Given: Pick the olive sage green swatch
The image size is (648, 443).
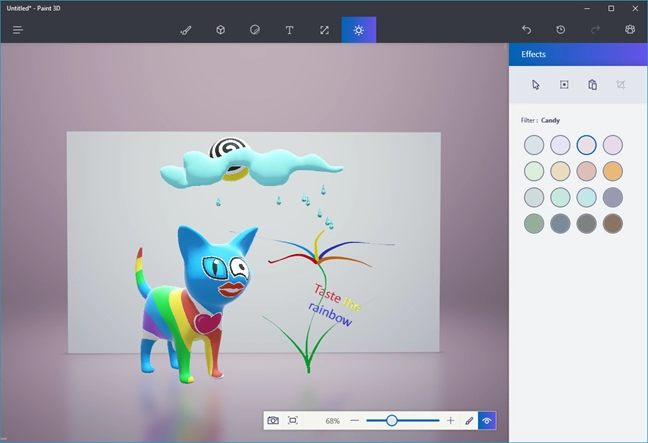Looking at the screenshot, I should point(534,224).
